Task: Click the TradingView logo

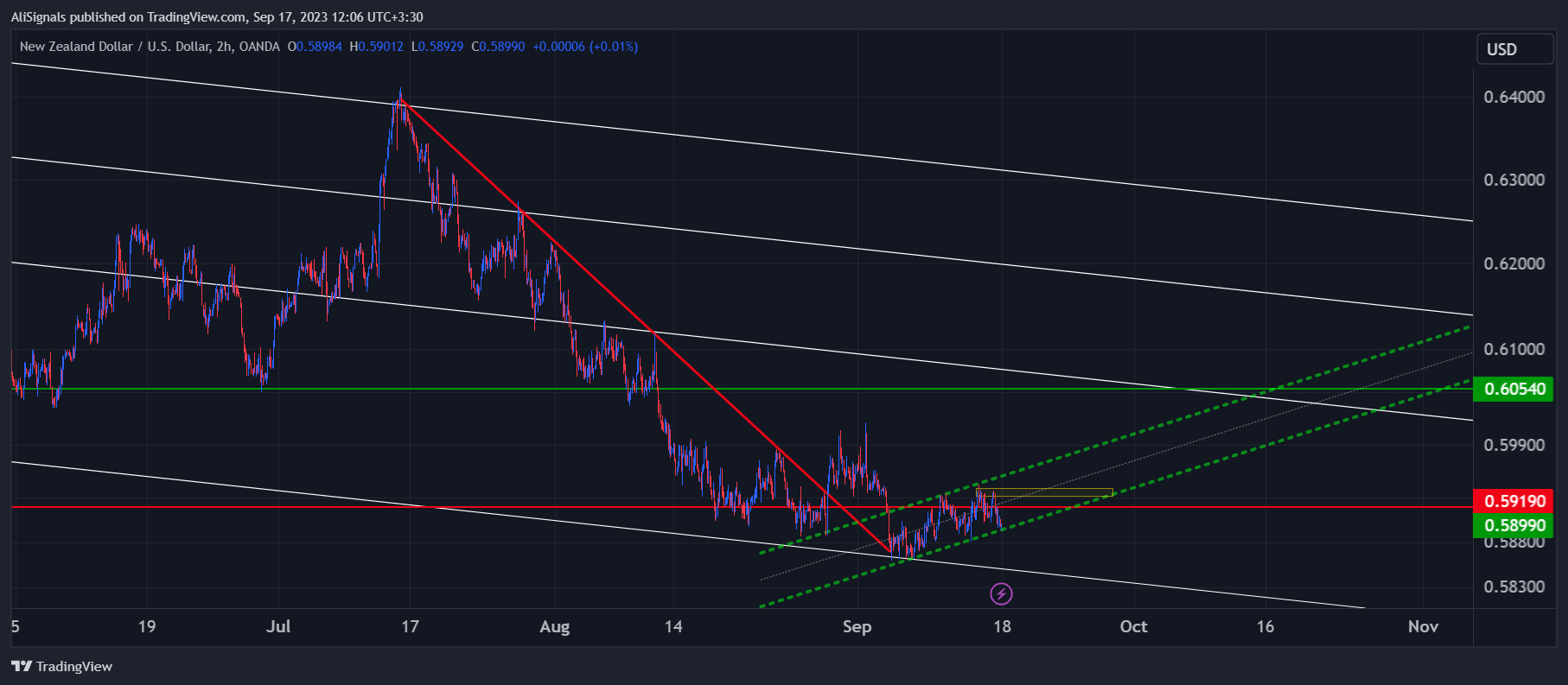Action: point(62,666)
